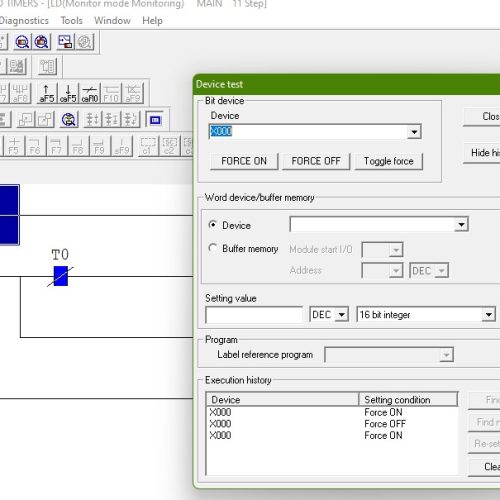Open the Address DEC format dropdown
Viewport: 500px width, 500px height.
coord(441,270)
